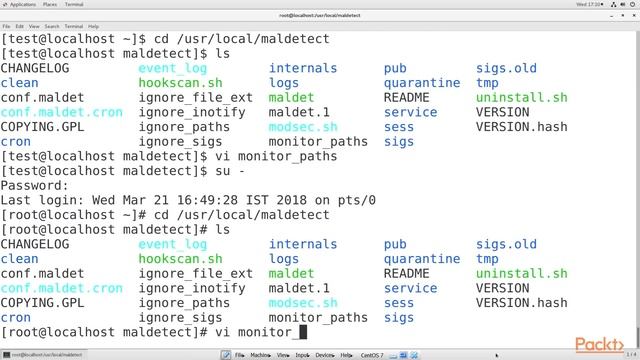
Task: Click the 'Last login: Wed Mar 21 16:49:28' line
Action: coord(188,200)
